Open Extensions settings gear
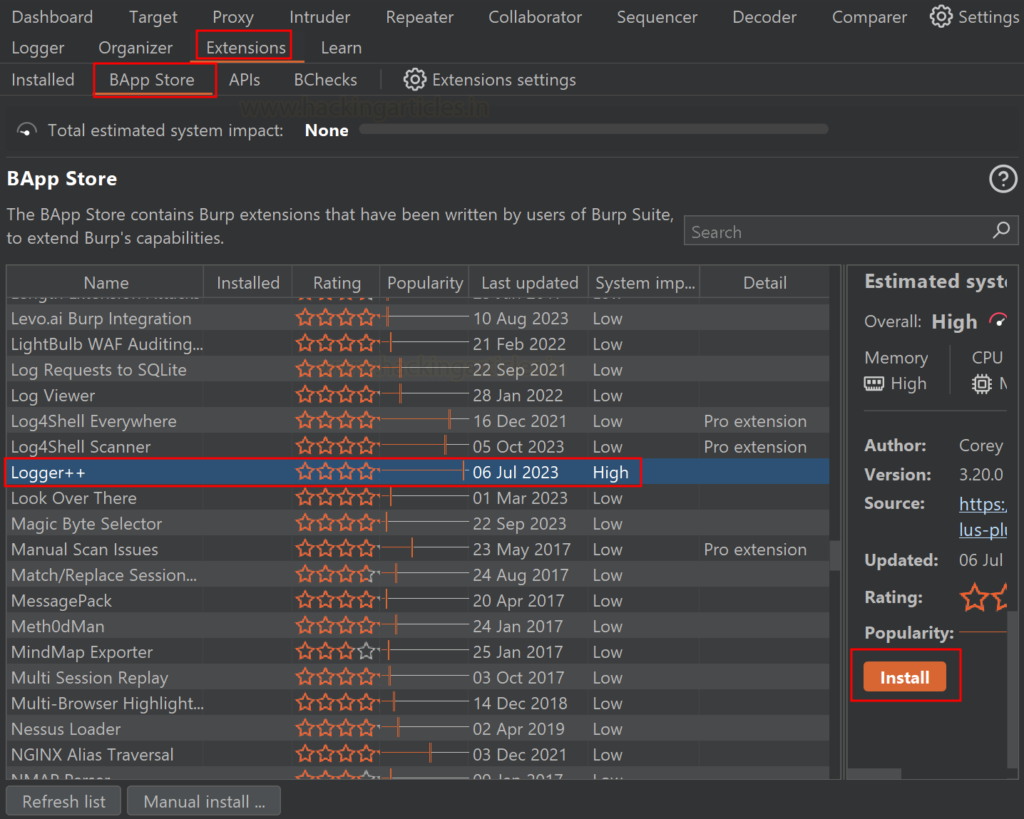 coord(414,80)
